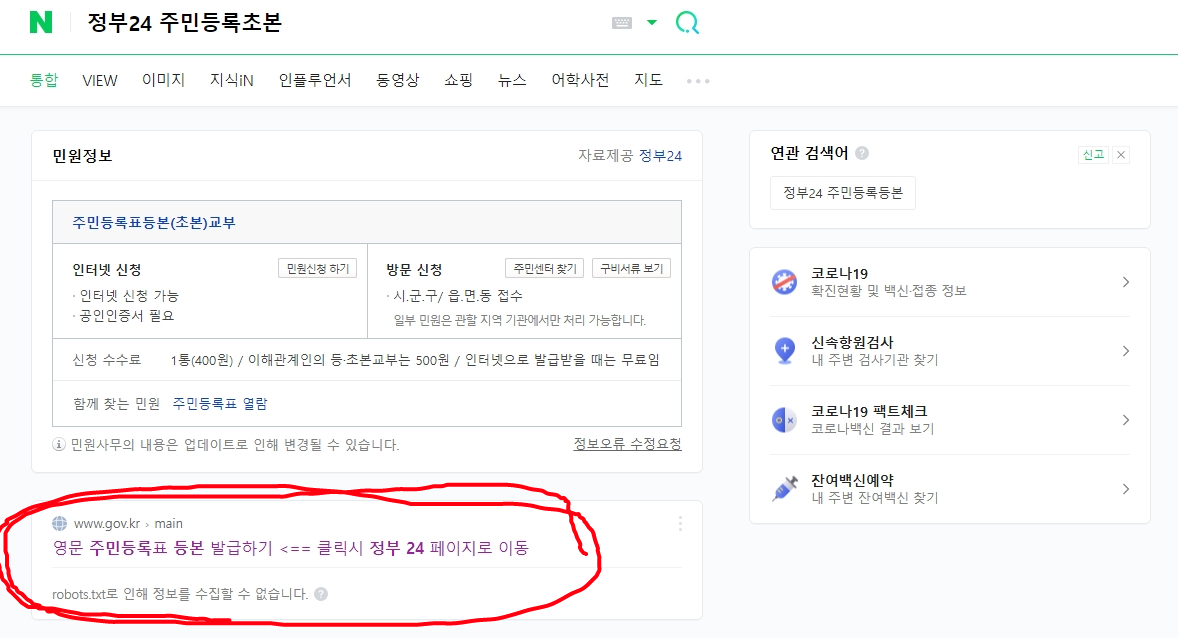Click robots.txt로 인해 정보를 수집할 수 없습니다 text
This screenshot has width=1178, height=638.
[180, 594]
